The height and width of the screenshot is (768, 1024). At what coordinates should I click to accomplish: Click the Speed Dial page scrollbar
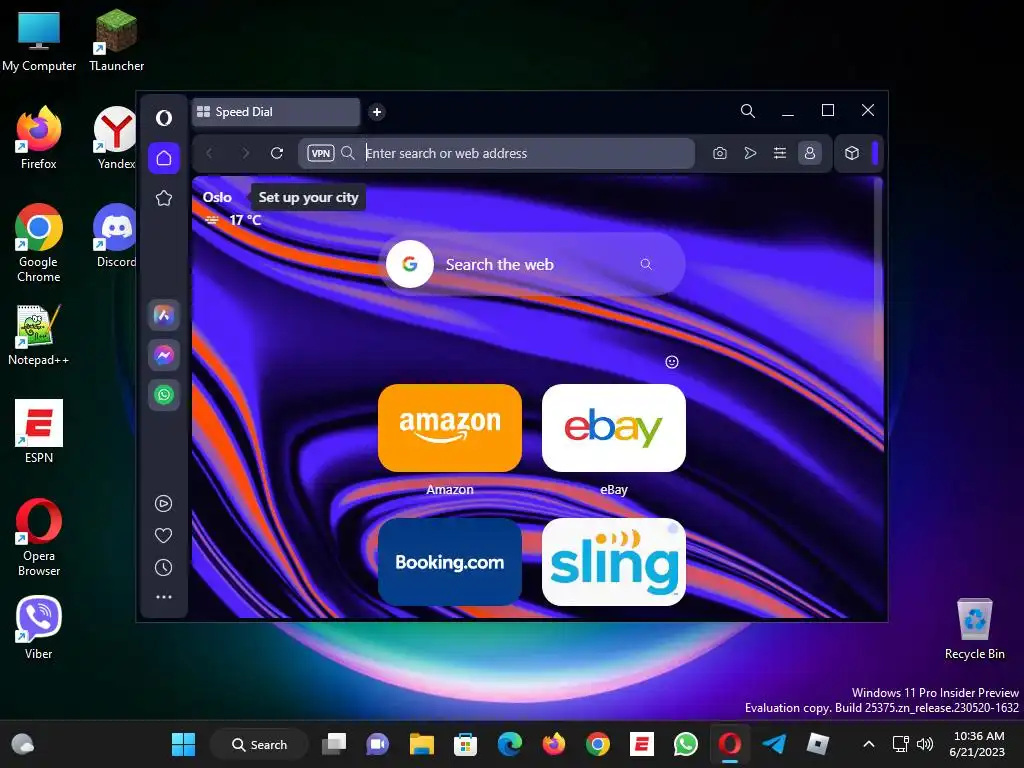pyautogui.click(x=878, y=271)
